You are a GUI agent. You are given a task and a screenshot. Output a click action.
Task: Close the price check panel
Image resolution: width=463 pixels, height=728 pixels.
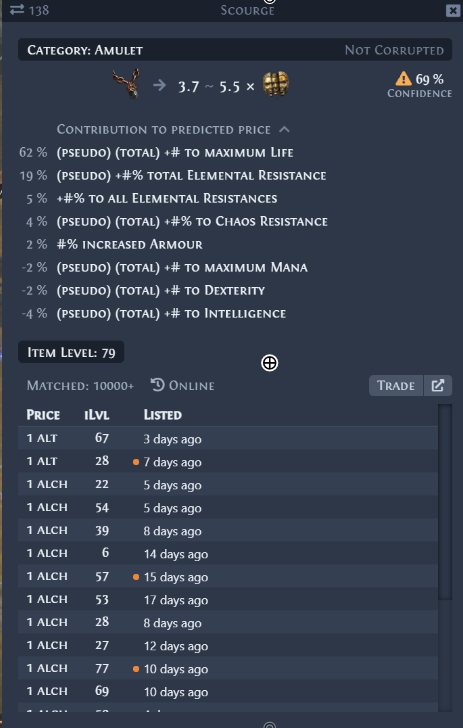(x=453, y=10)
